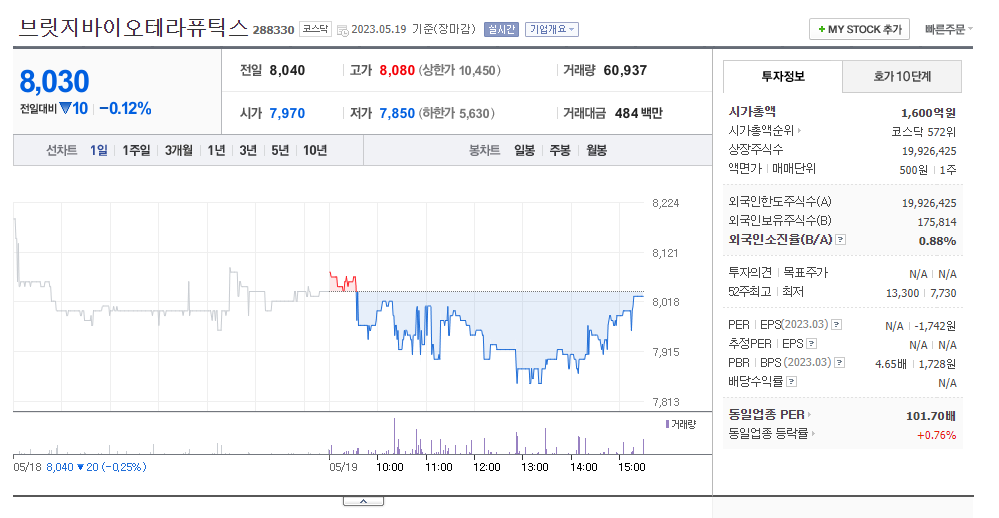Image resolution: width=999 pixels, height=518 pixels.
Task: Click 저가 value 7,850
Action: pos(397,113)
